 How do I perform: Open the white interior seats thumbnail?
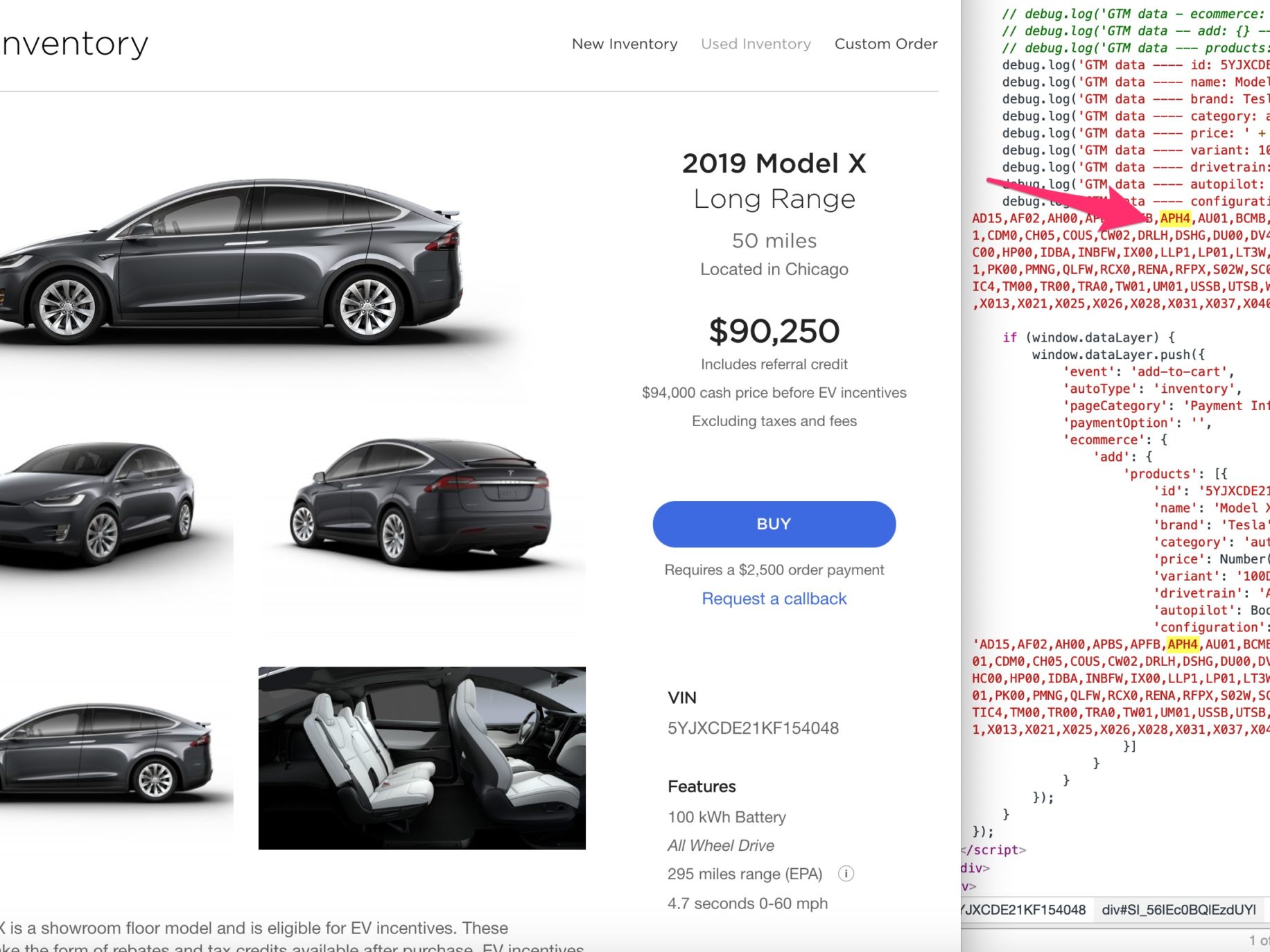coord(421,758)
